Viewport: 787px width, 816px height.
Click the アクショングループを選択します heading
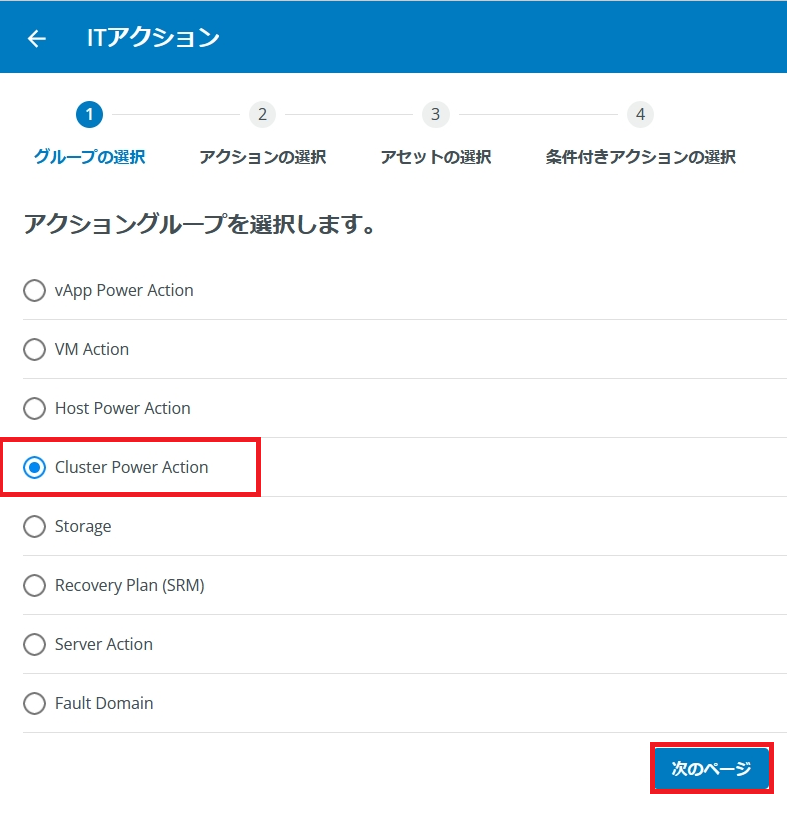tap(200, 224)
